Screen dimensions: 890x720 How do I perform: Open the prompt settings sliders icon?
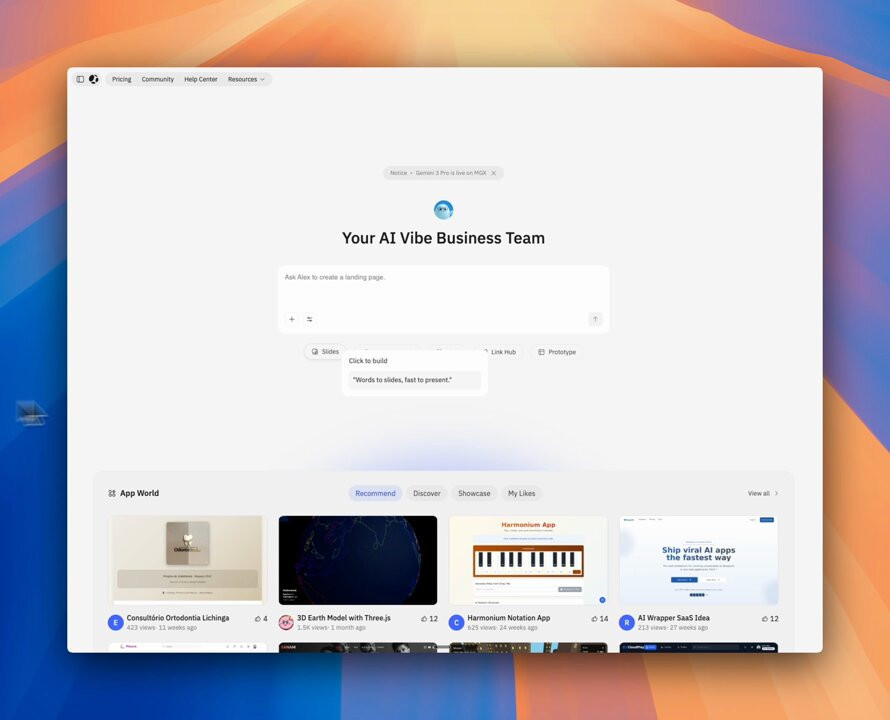pyautogui.click(x=309, y=319)
